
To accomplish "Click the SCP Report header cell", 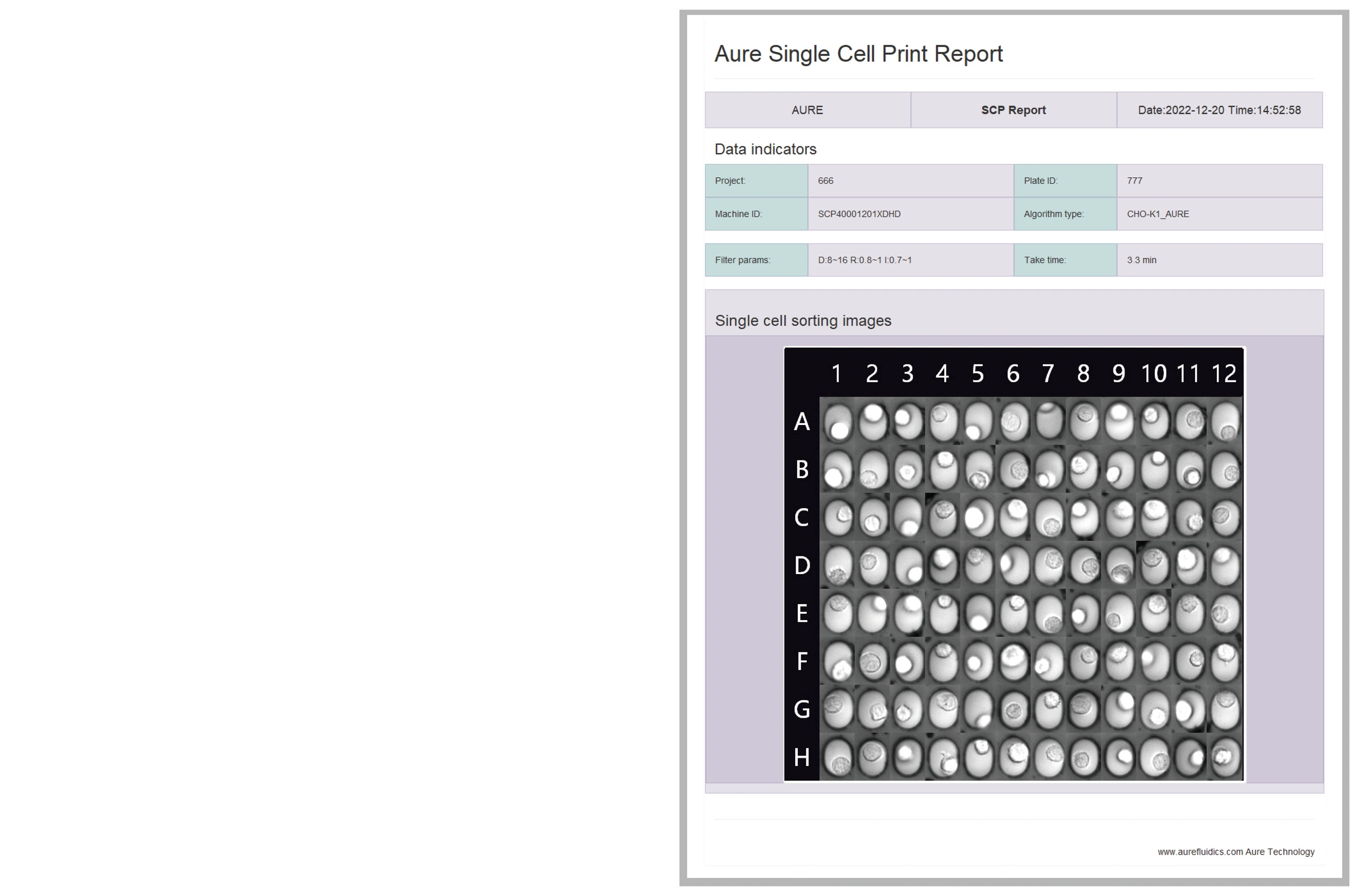I will pyautogui.click(x=1014, y=110).
